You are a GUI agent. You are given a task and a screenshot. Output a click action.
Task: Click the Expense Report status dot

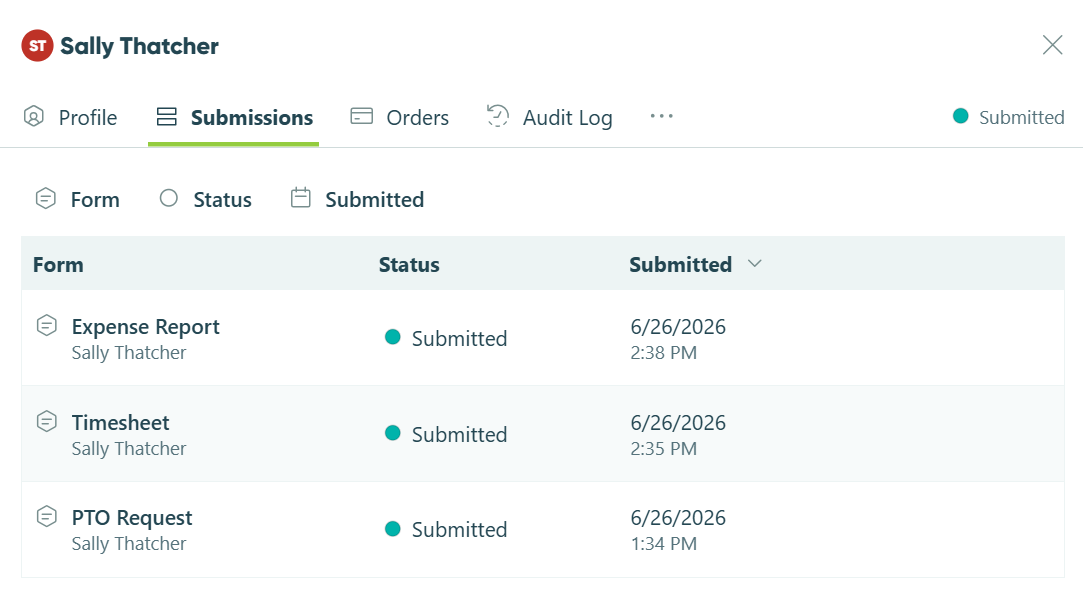392,337
